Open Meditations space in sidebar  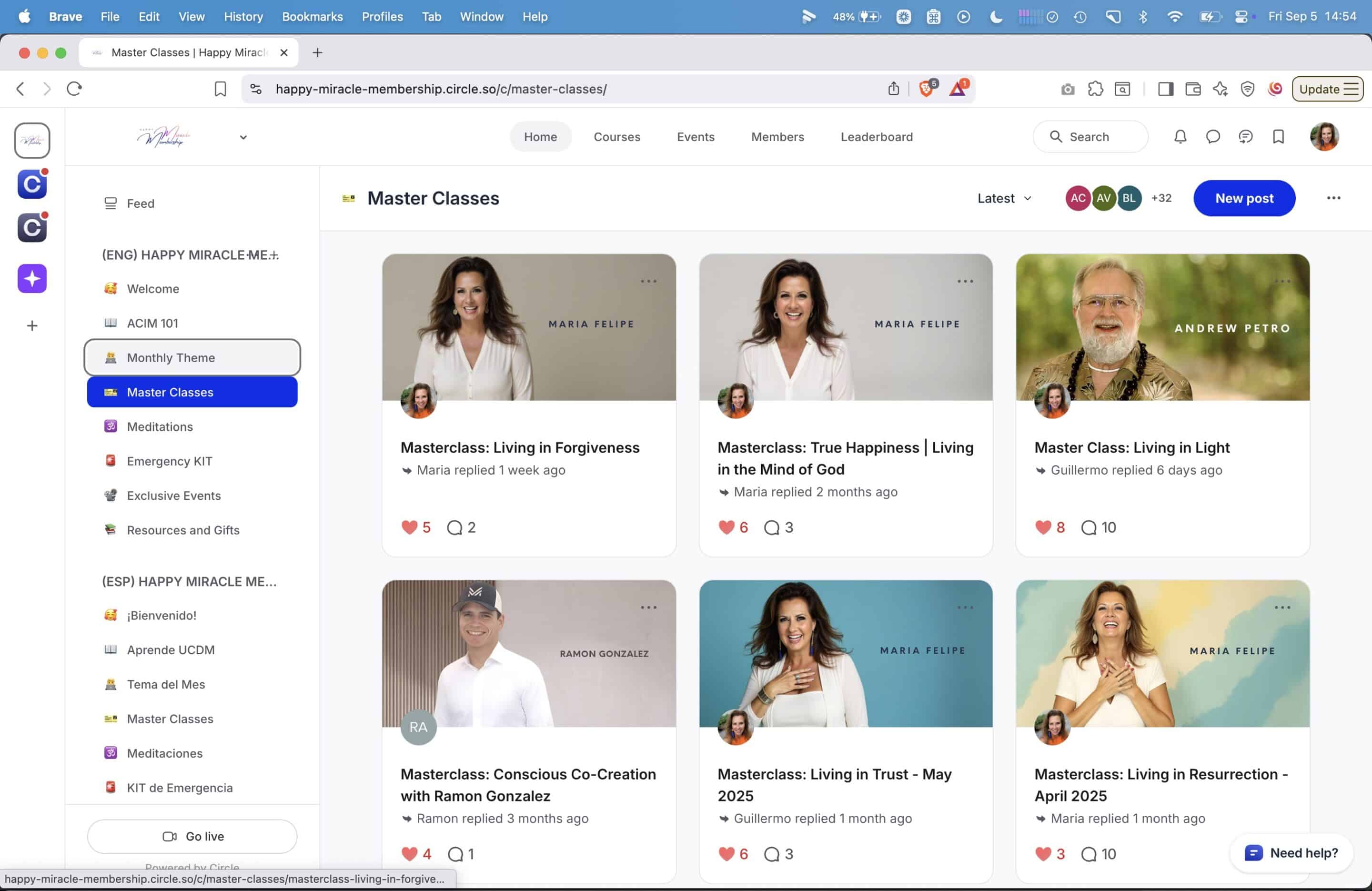(x=160, y=426)
